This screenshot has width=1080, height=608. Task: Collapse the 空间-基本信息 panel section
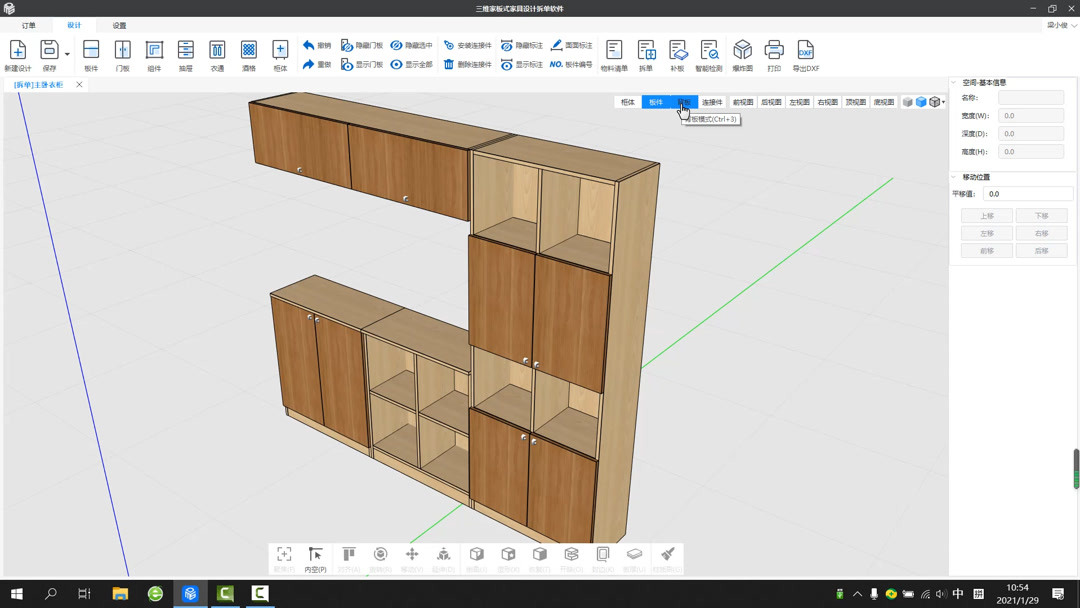coord(955,83)
